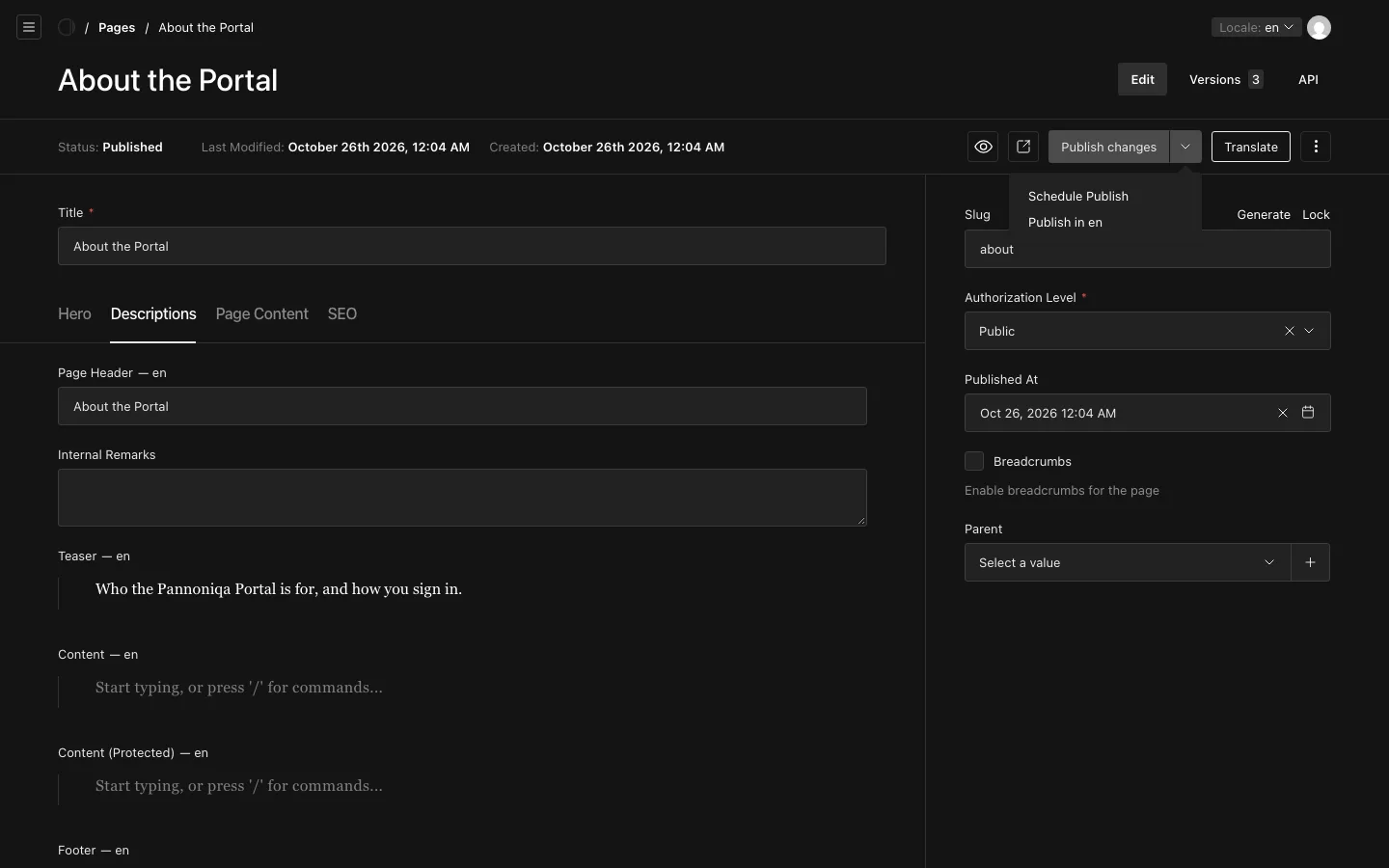Screen dimensions: 1389x868
Task: Choose Schedule Publish from the menu
Action: point(1078,196)
